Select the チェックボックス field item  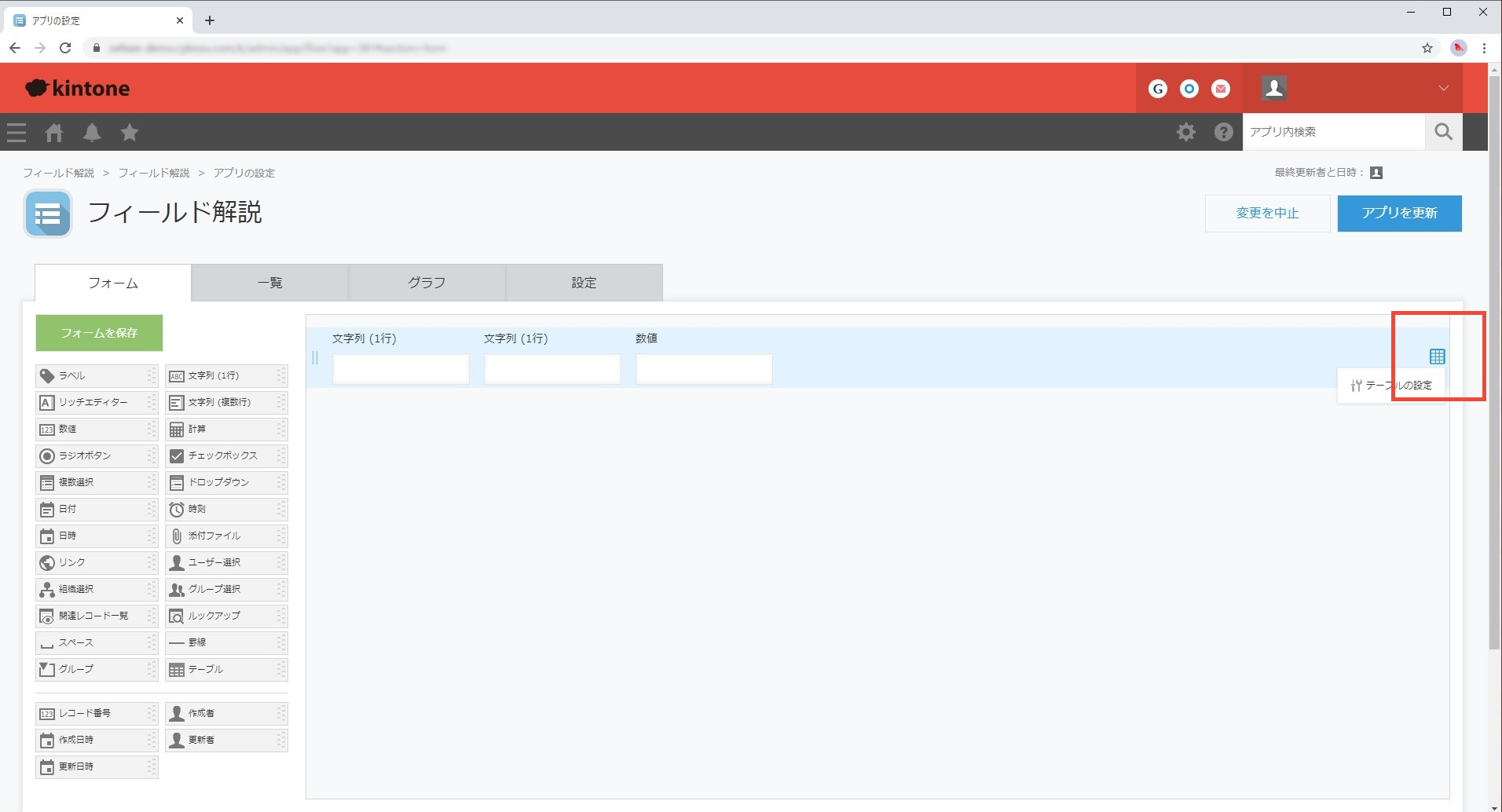click(226, 456)
